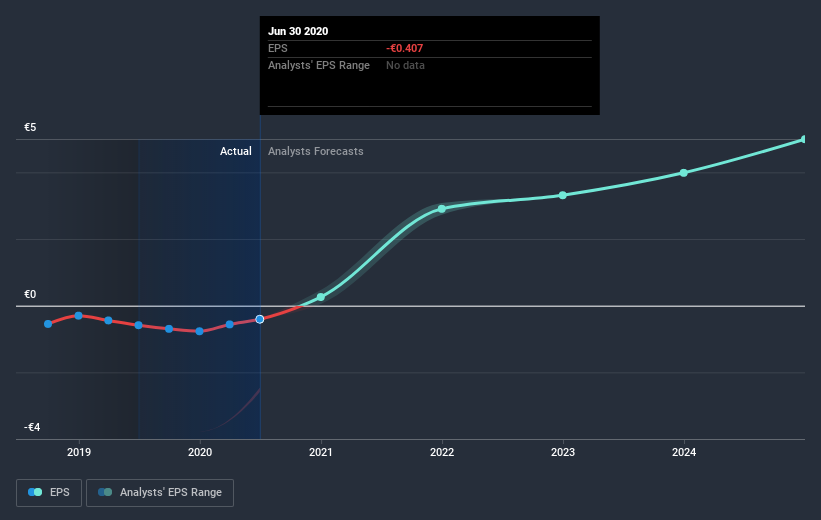Screen dimensions: 821x520
Task: Toggle the EPS legend series
Action: 49,492
